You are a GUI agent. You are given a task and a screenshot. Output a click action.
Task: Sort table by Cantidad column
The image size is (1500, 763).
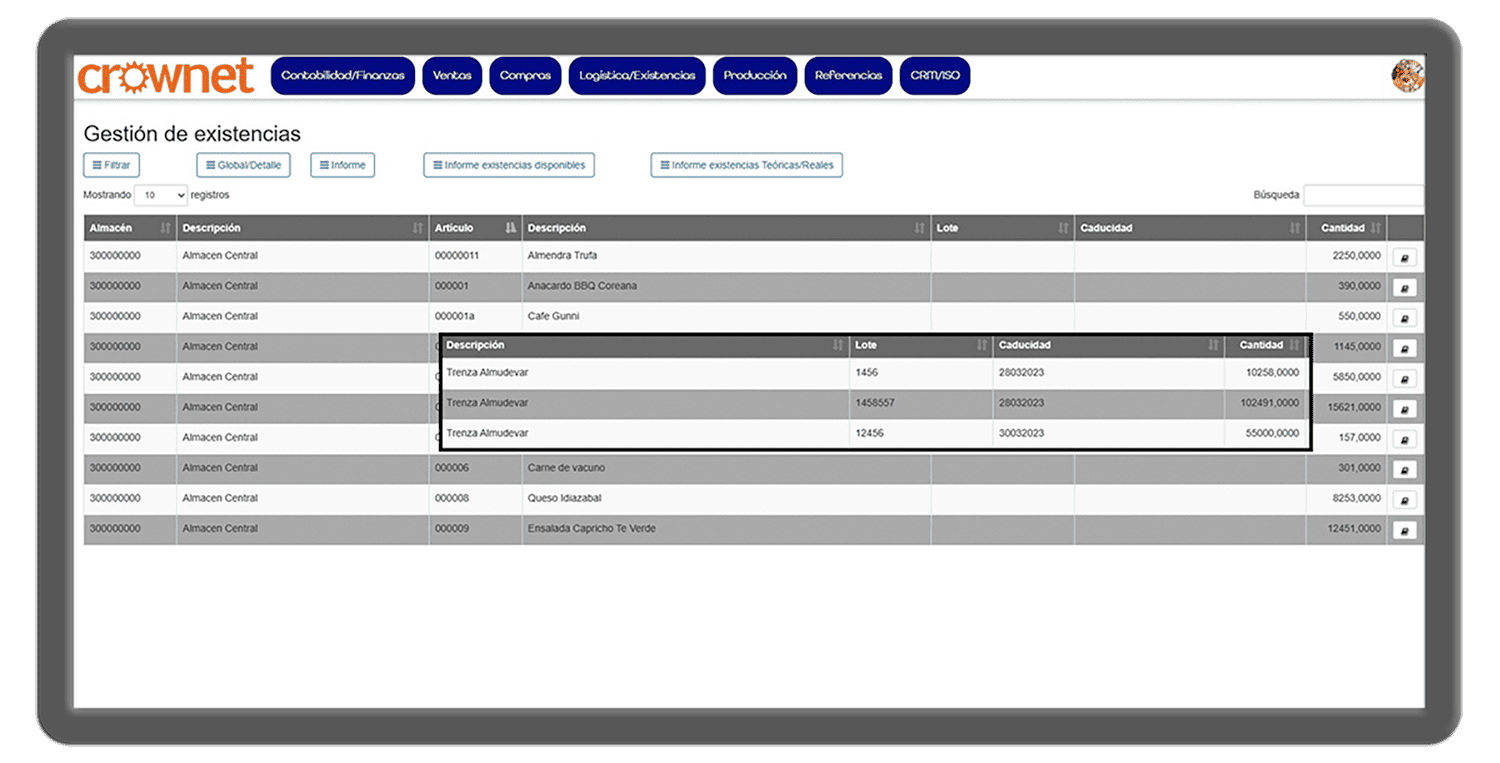(x=1345, y=228)
